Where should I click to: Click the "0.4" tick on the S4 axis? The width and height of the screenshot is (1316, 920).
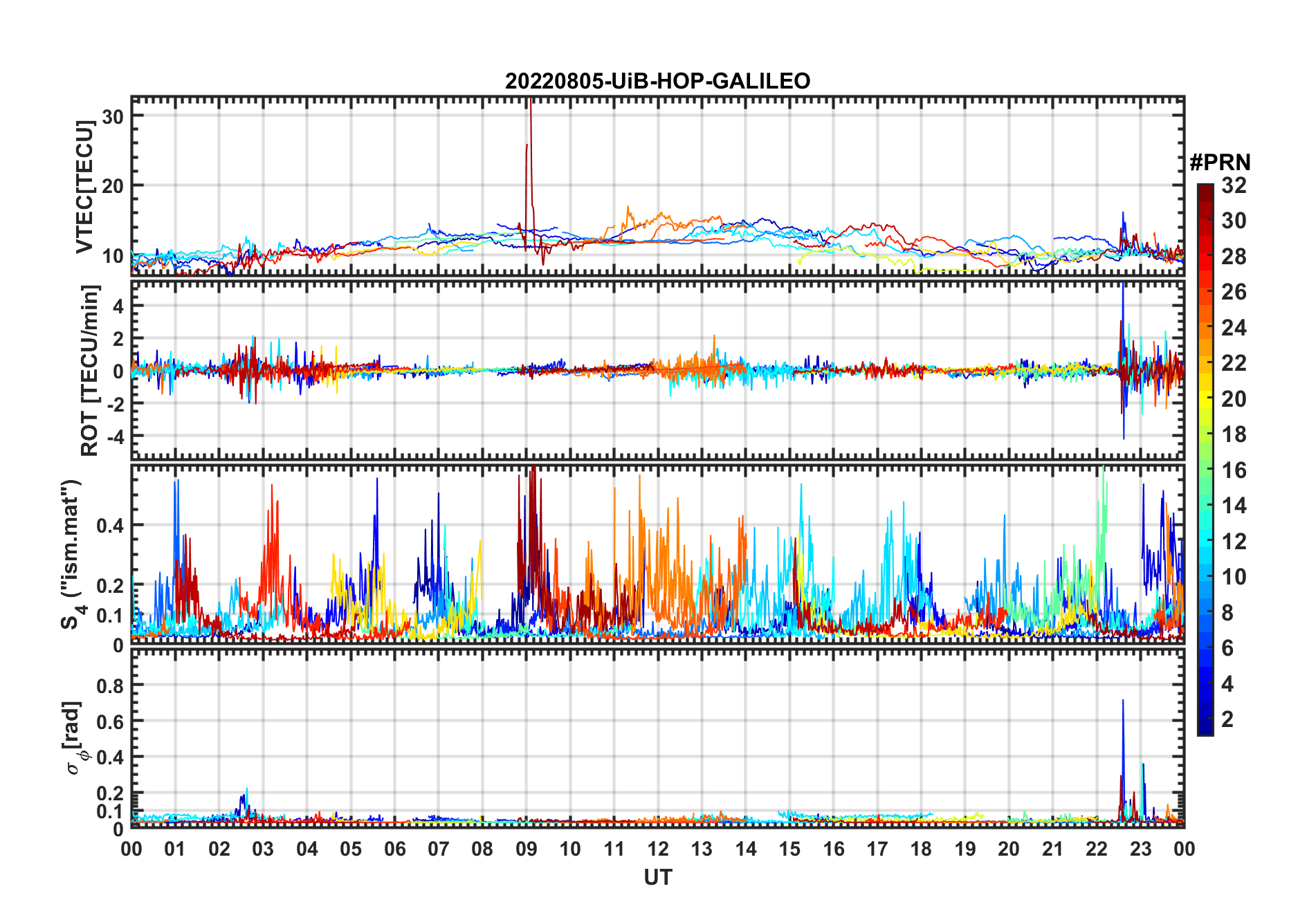click(x=110, y=526)
